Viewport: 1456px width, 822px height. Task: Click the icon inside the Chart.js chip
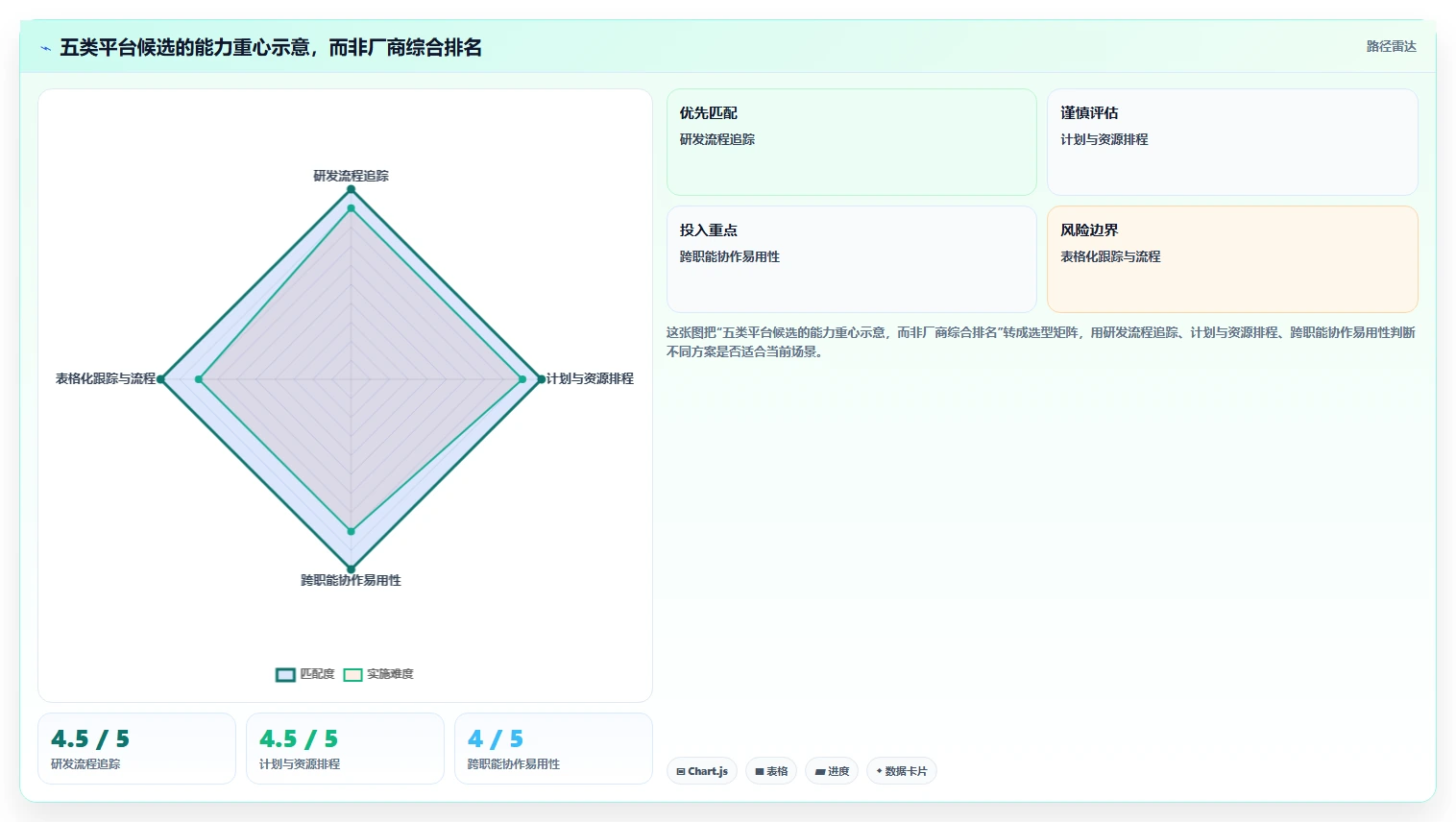(681, 771)
